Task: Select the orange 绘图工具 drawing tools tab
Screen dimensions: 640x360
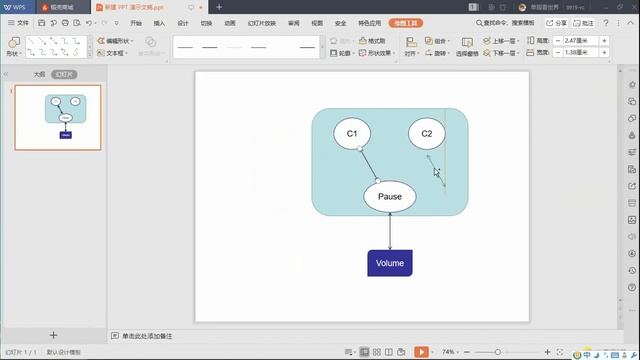Action: tap(406, 23)
